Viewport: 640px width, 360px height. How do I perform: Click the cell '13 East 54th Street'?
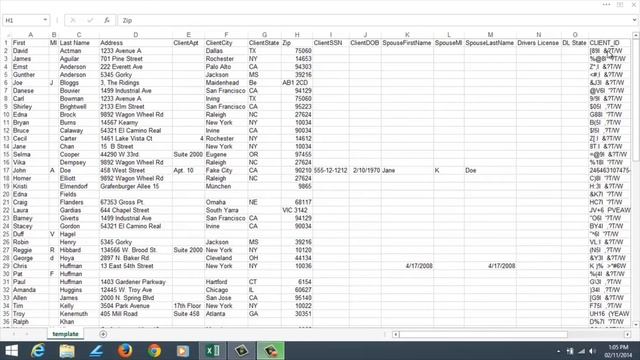point(136,266)
